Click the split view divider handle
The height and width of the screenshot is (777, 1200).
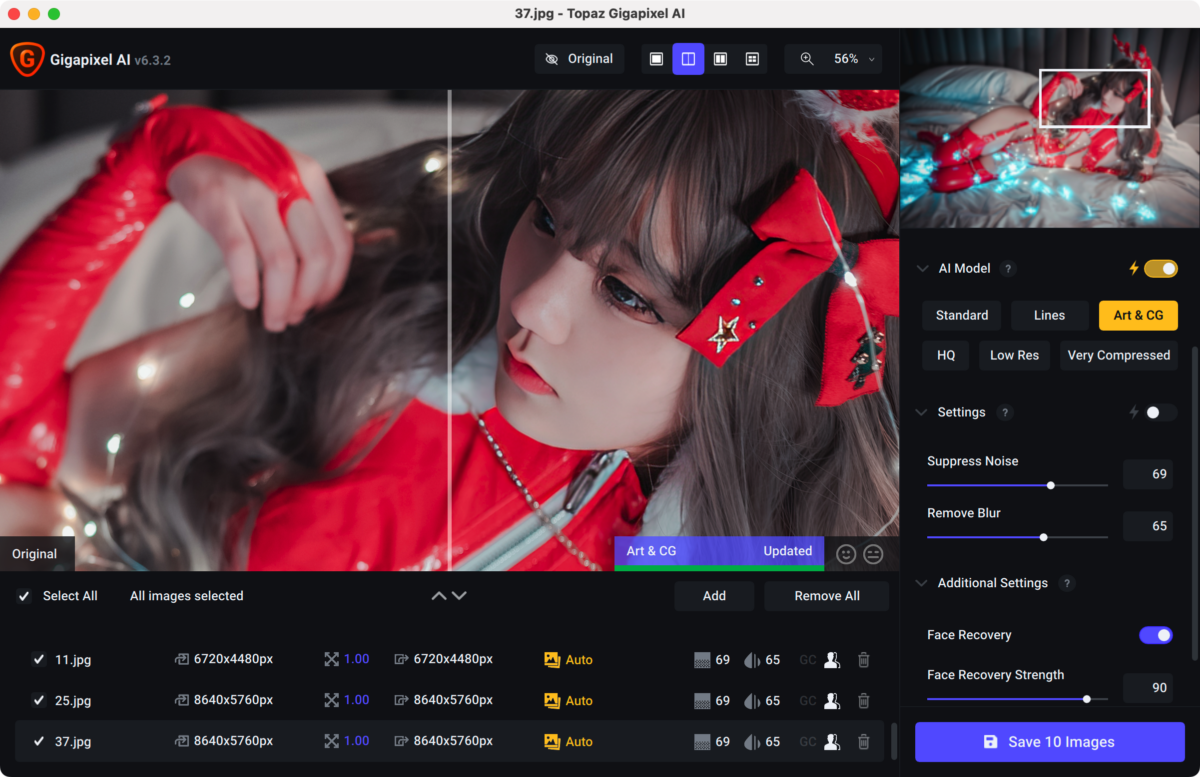[450, 330]
